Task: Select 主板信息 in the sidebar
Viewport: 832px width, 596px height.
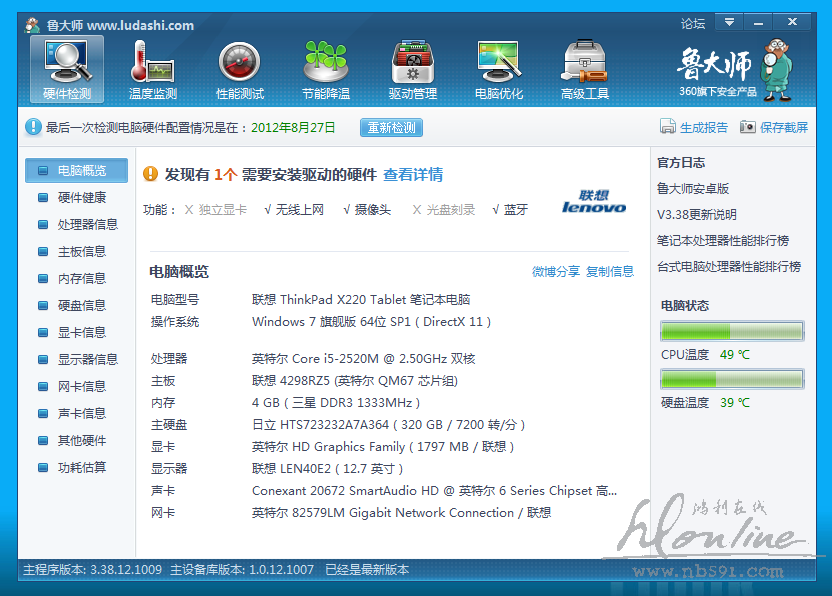Action: (76, 252)
